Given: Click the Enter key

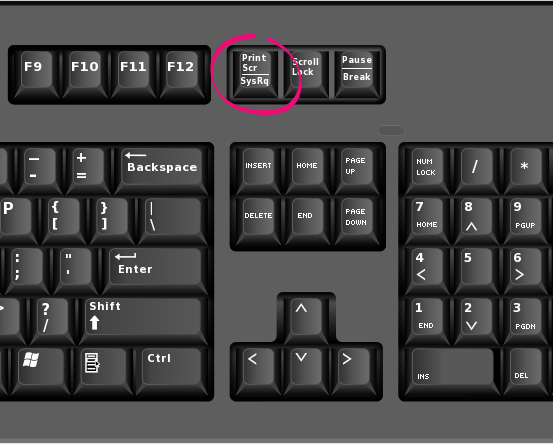Looking at the screenshot, I should (x=155, y=271).
